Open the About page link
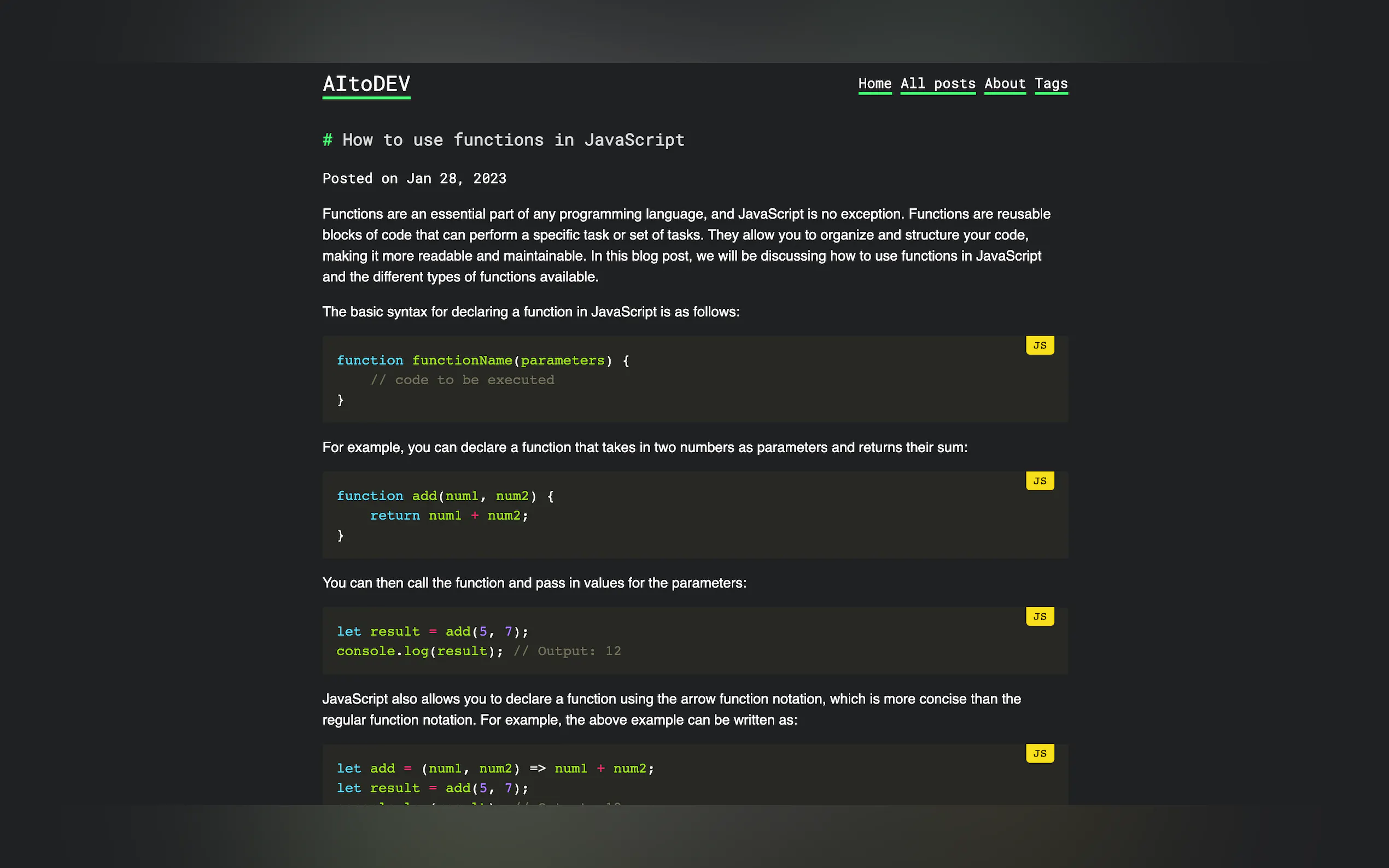 pyautogui.click(x=1004, y=84)
